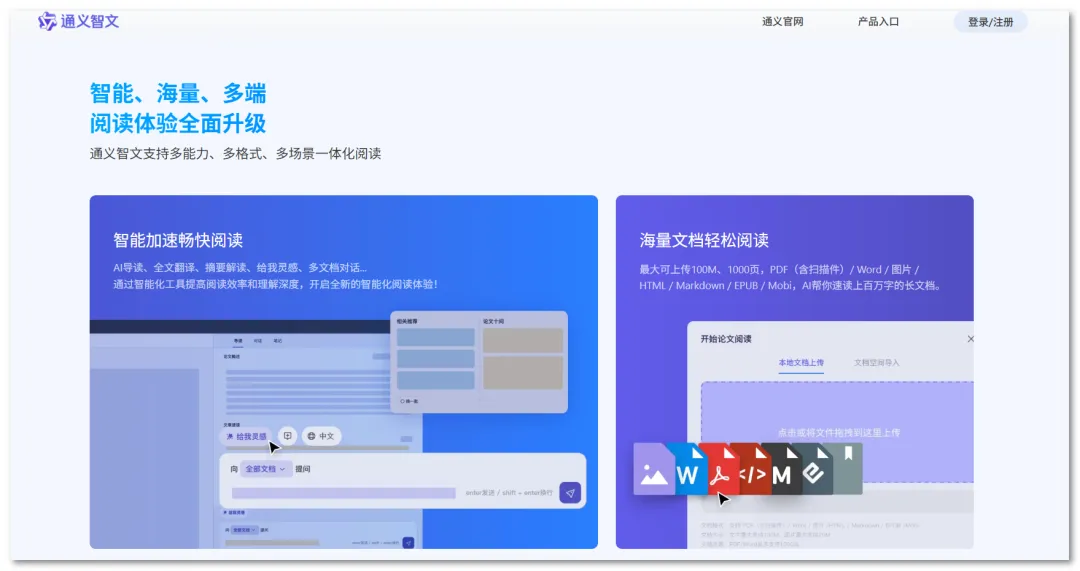This screenshot has height=571, width=1080.
Task: Focus the question input bar beside the large send icon
Action: coord(343,493)
